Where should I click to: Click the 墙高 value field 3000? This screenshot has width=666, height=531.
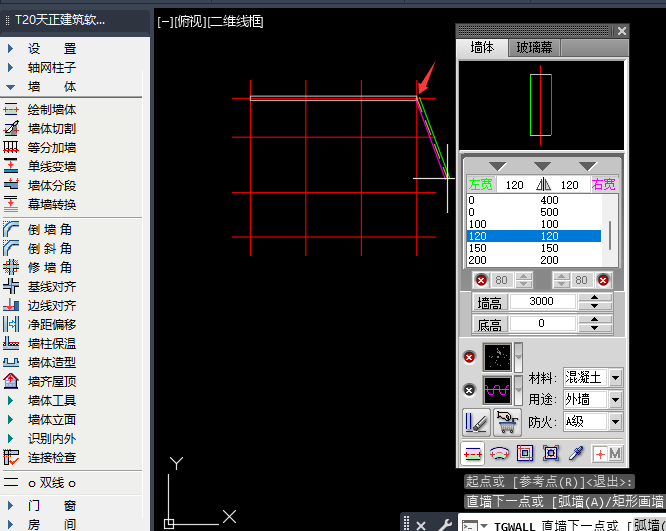coord(542,301)
